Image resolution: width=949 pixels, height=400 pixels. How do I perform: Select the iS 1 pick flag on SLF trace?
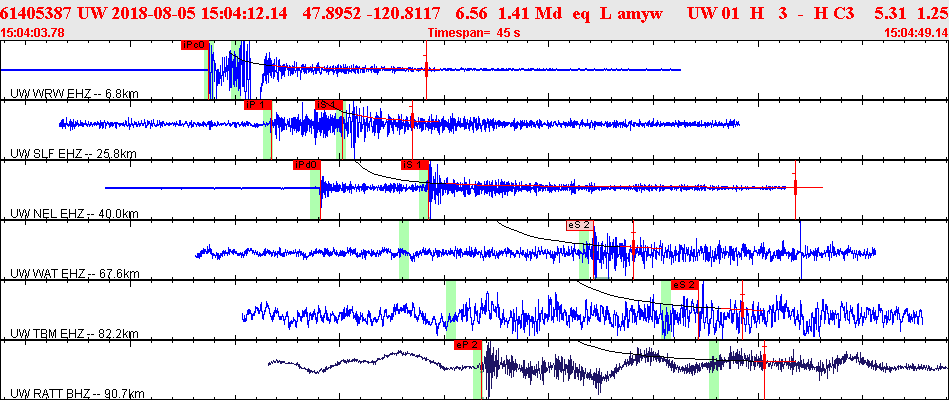pyautogui.click(x=329, y=105)
